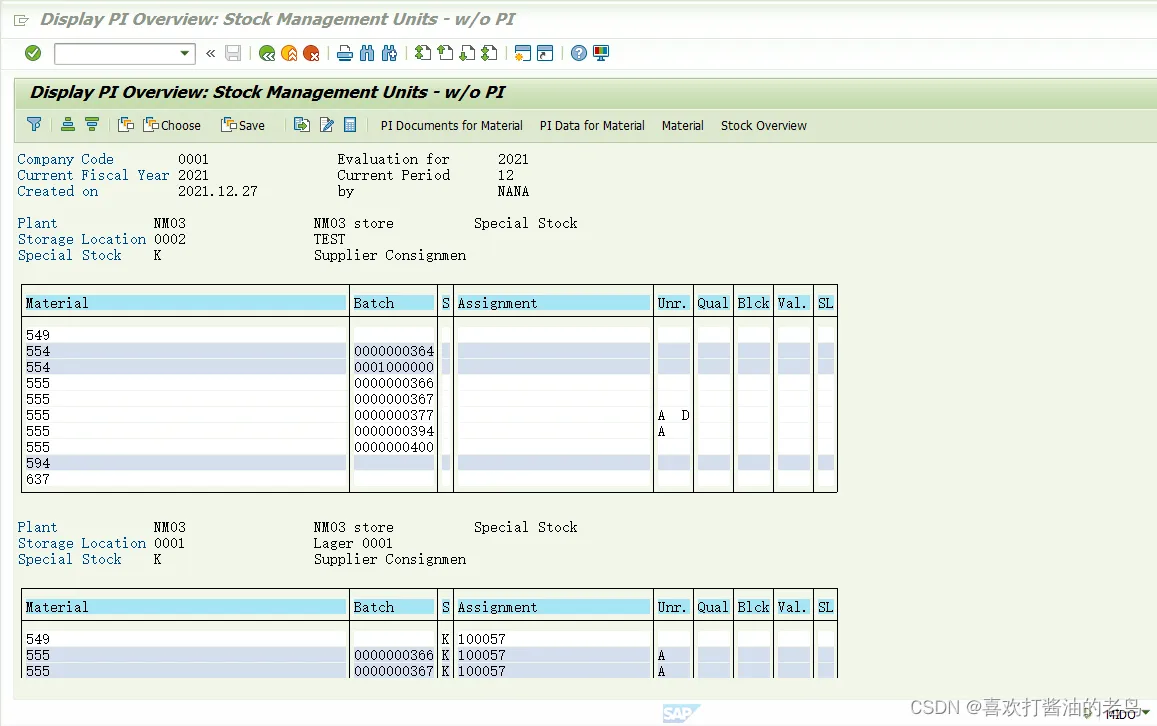Click Storage Location 0001 value
The height and width of the screenshot is (726, 1157).
point(170,543)
